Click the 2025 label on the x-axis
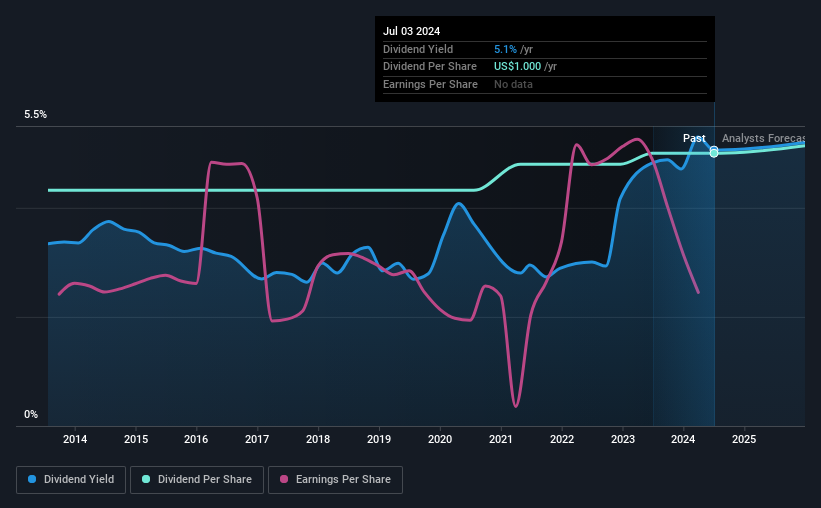The image size is (821, 508). [744, 439]
